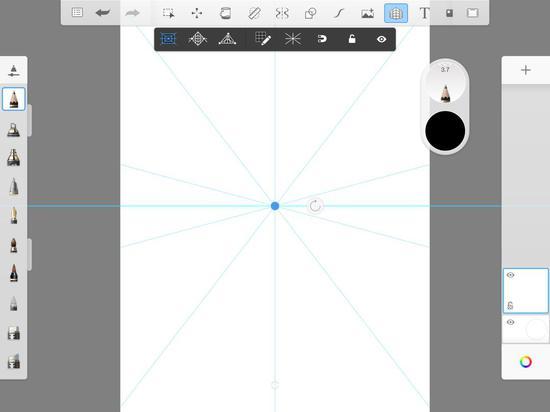Screen dimensions: 550x412
Task: Activate the Ruler guide tool
Action: pyautogui.click(x=254, y=13)
